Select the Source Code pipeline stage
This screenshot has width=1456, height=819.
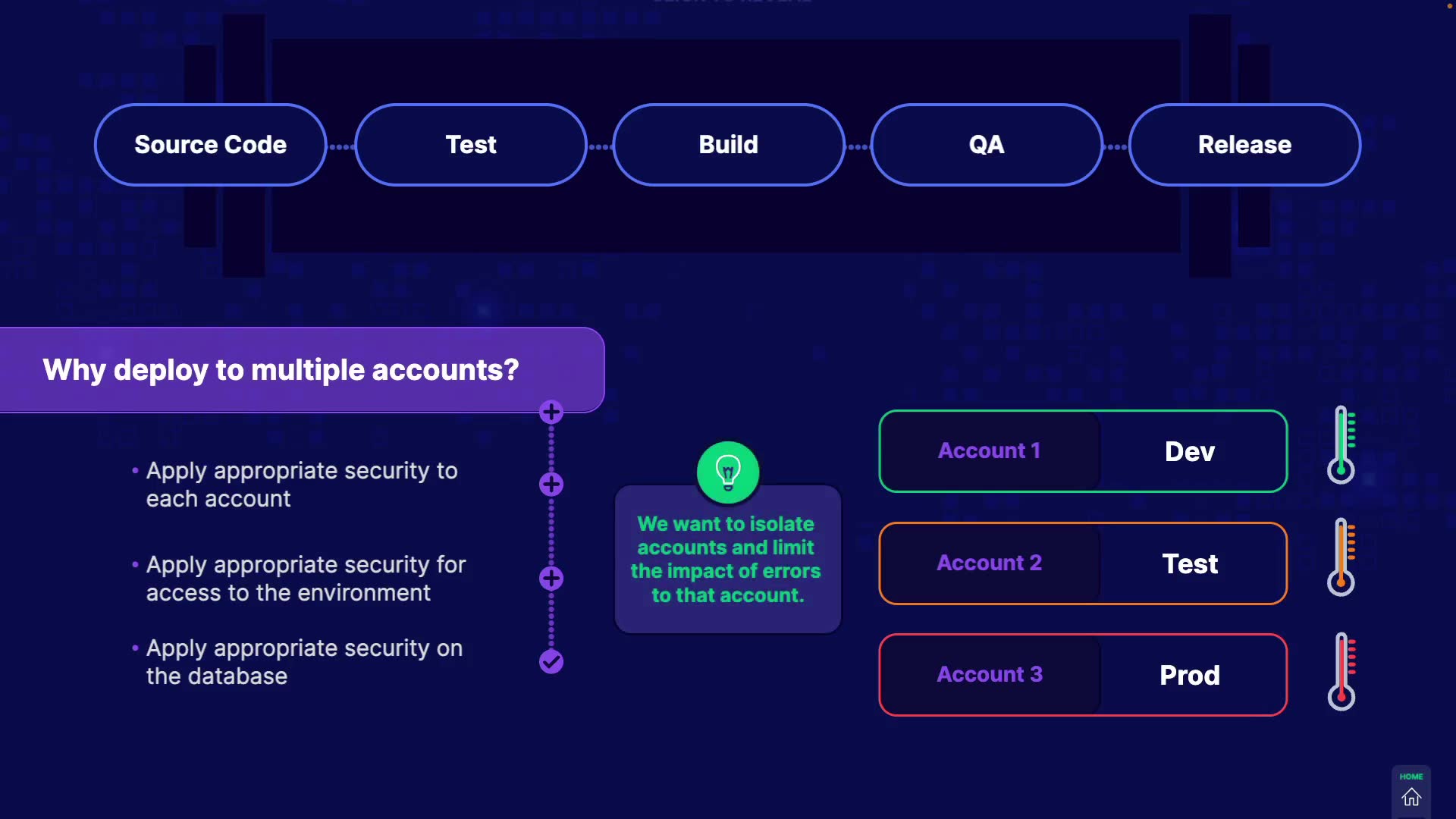coord(211,145)
